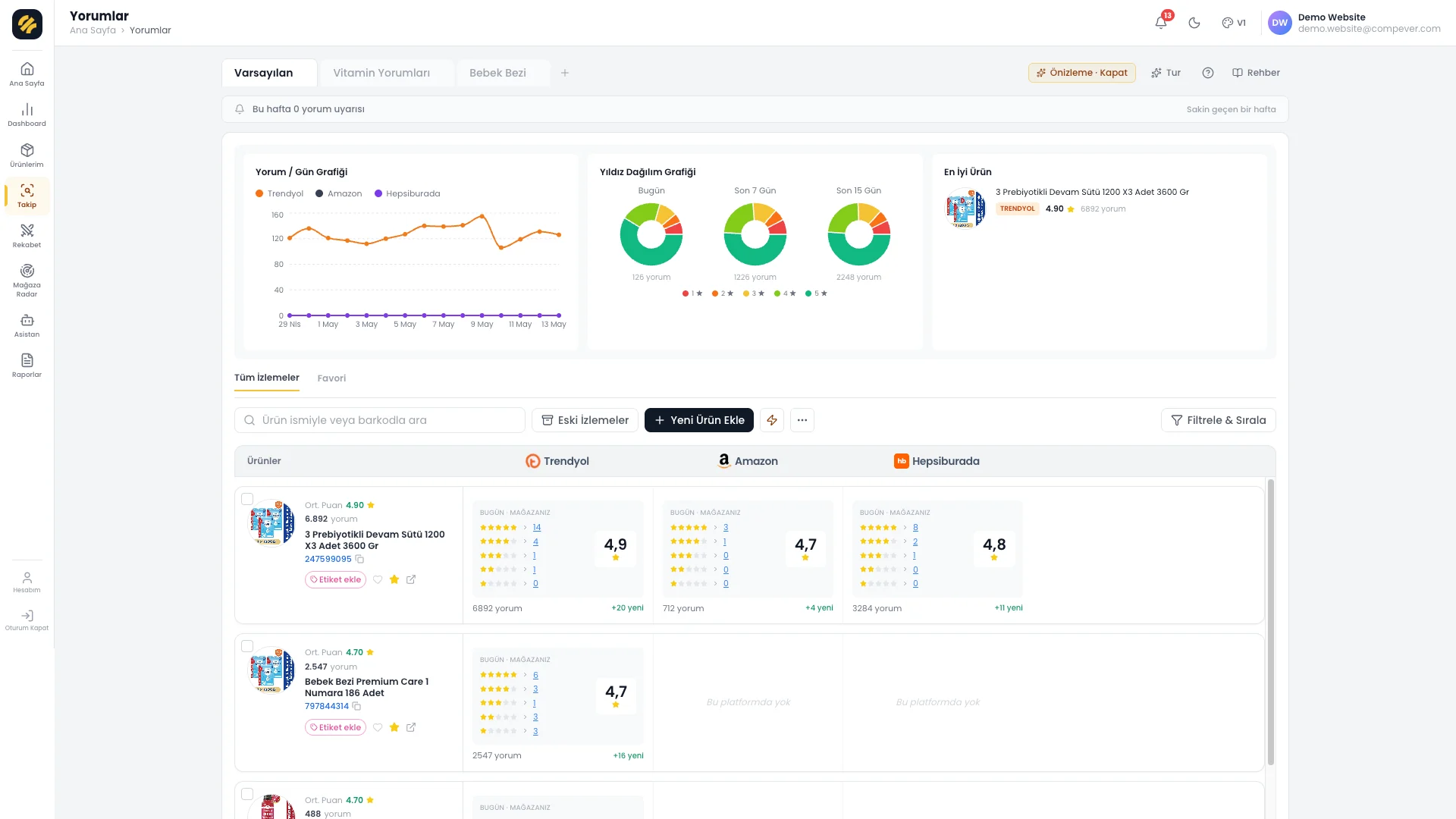
Task: Start the Tur guided tour
Action: (1166, 73)
